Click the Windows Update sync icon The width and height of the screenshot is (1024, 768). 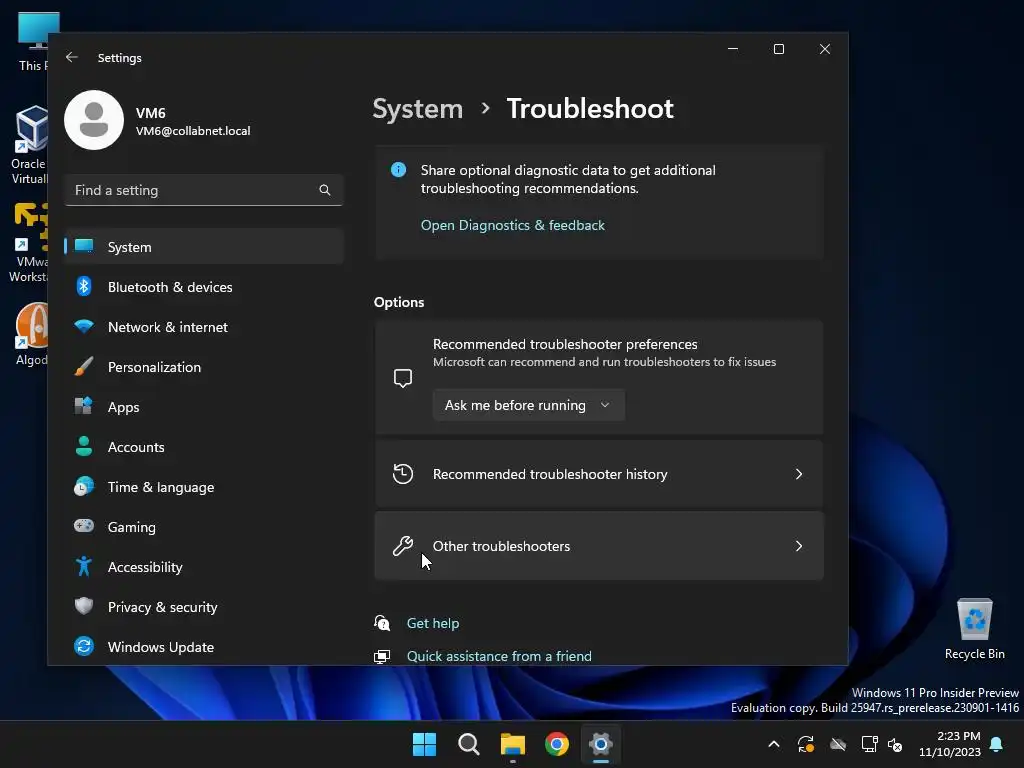click(84, 647)
